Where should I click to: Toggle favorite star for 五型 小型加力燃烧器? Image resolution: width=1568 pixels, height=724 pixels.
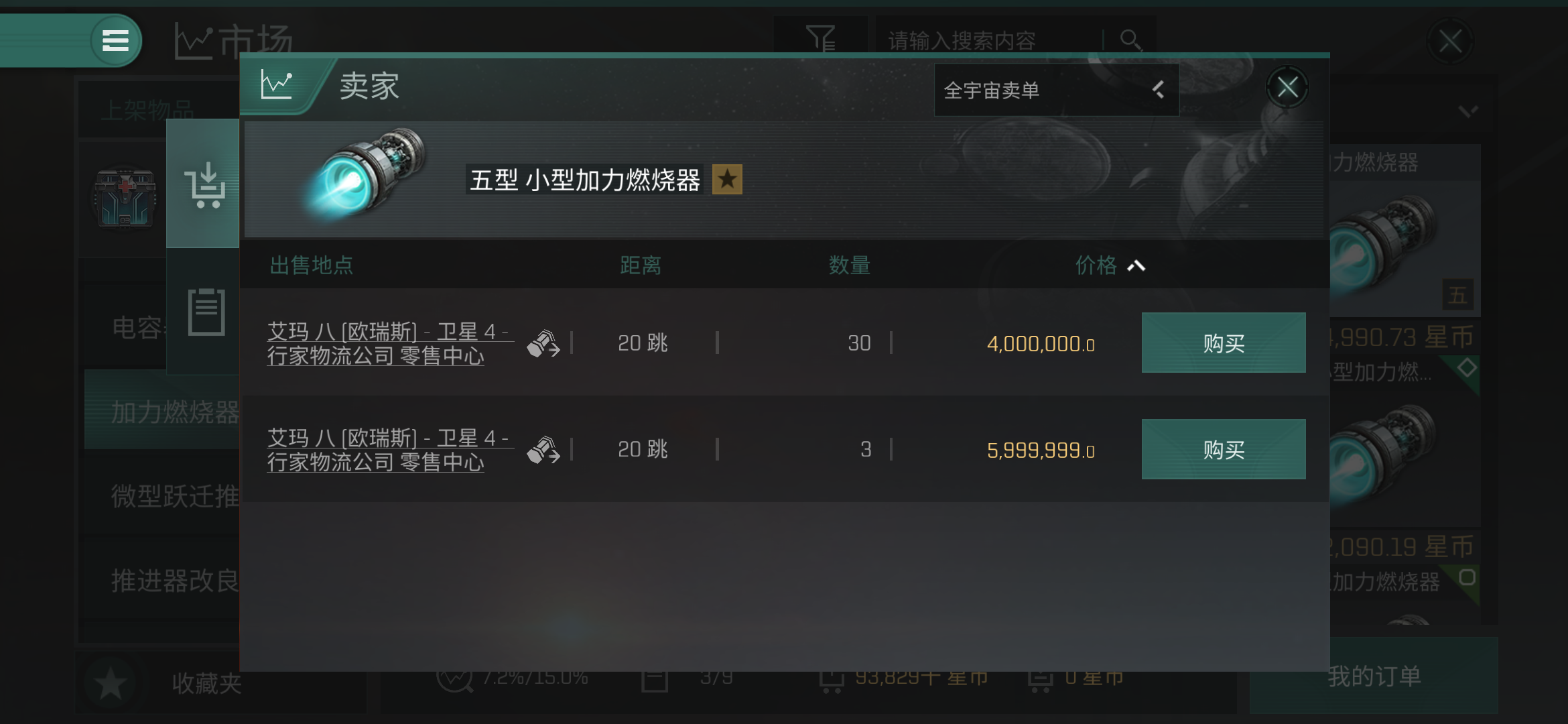727,180
